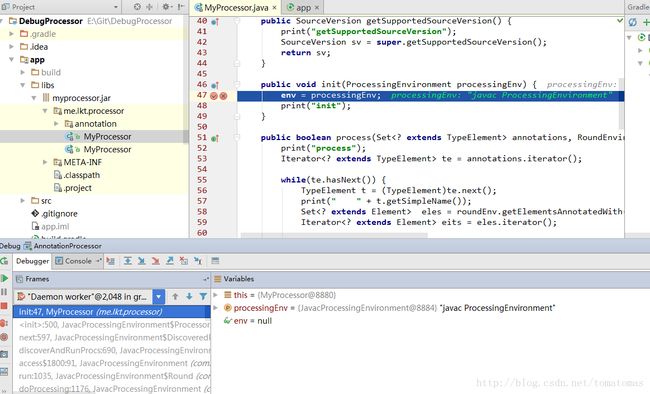Image resolution: width=650 pixels, height=394 pixels.
Task: Move to next frame with down arrow
Action: pyautogui.click(x=189, y=297)
